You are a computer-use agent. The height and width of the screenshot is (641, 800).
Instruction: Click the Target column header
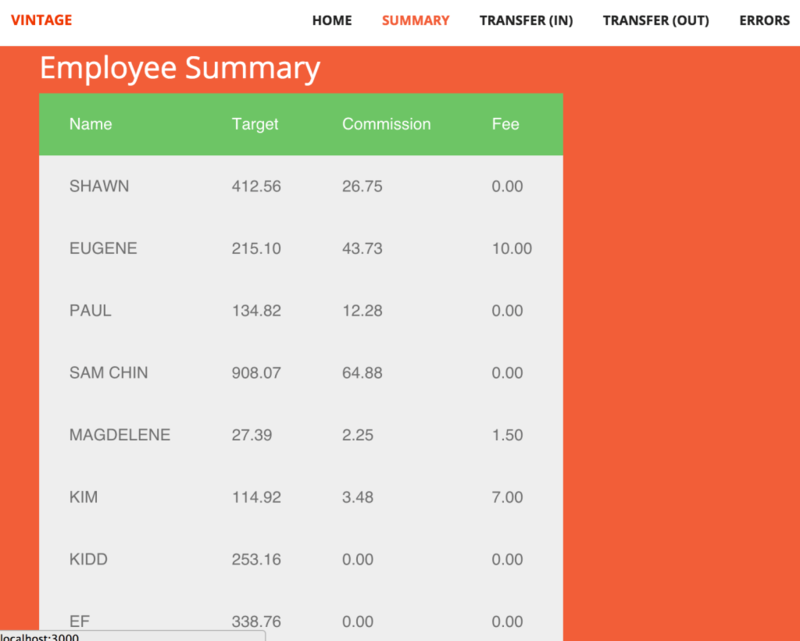click(x=255, y=124)
